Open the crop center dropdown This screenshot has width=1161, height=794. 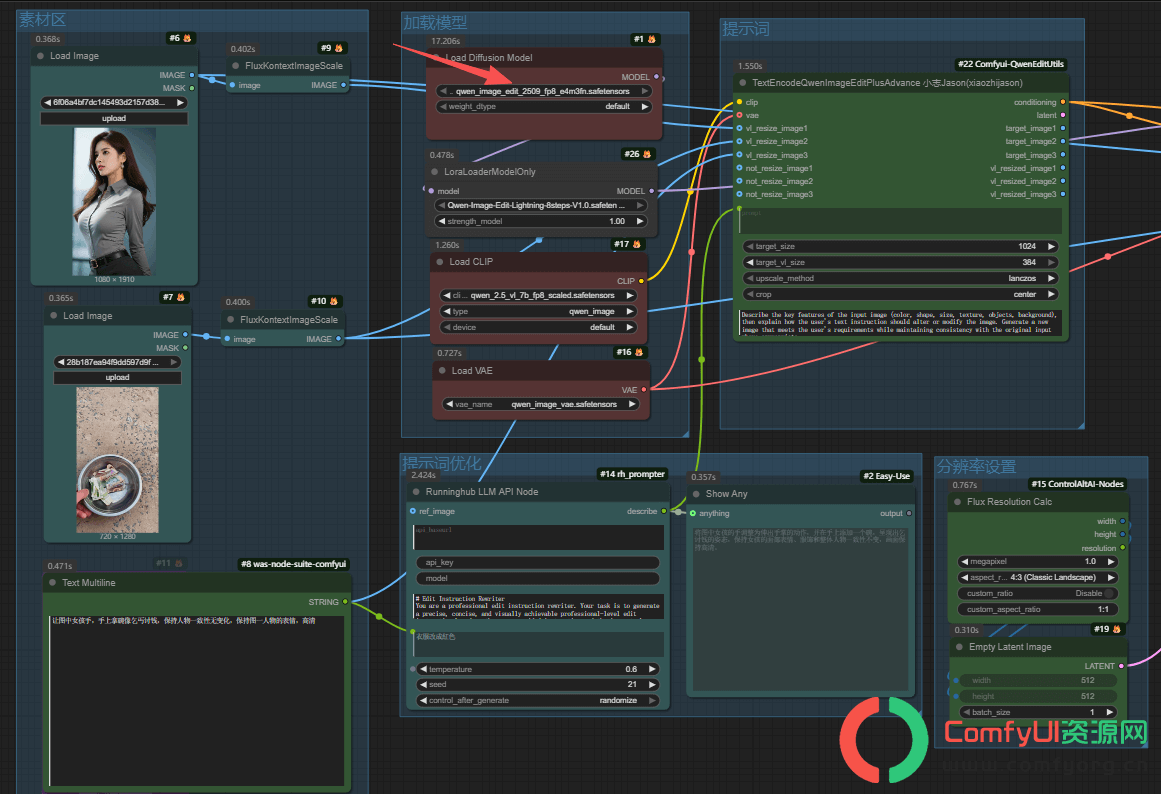(900, 295)
